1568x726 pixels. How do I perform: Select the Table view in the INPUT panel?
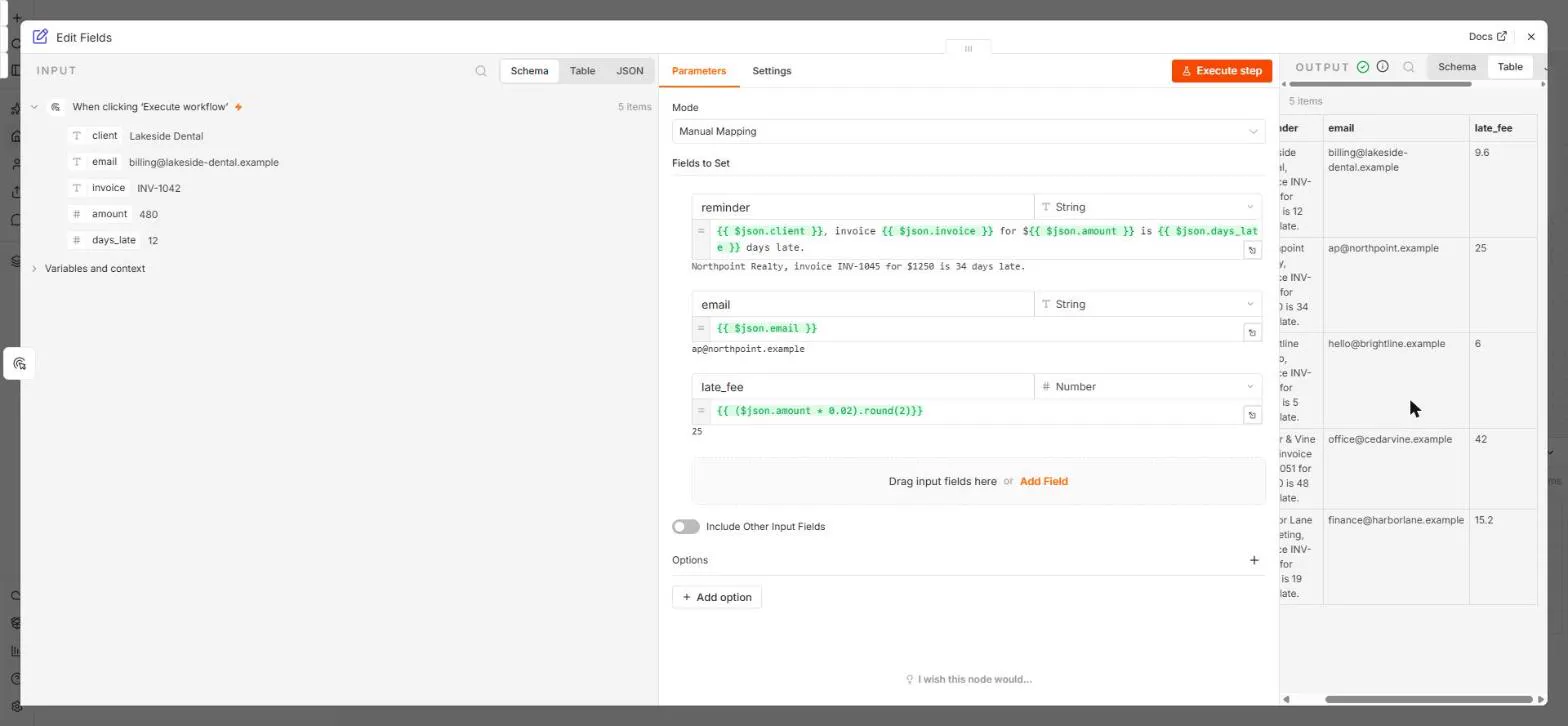pos(582,71)
